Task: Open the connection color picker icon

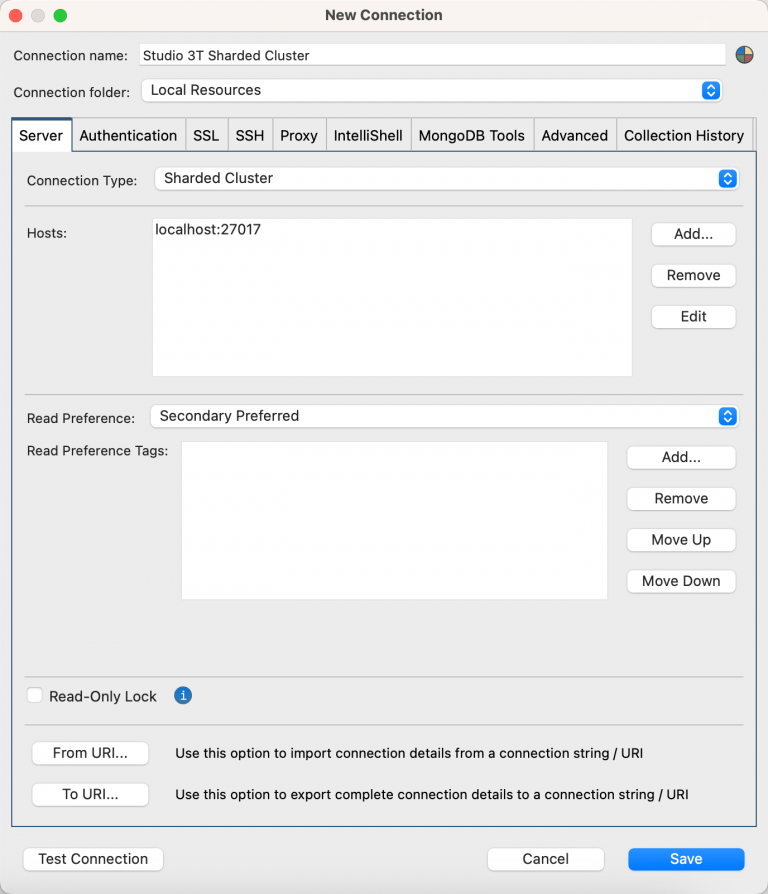Action: (744, 54)
